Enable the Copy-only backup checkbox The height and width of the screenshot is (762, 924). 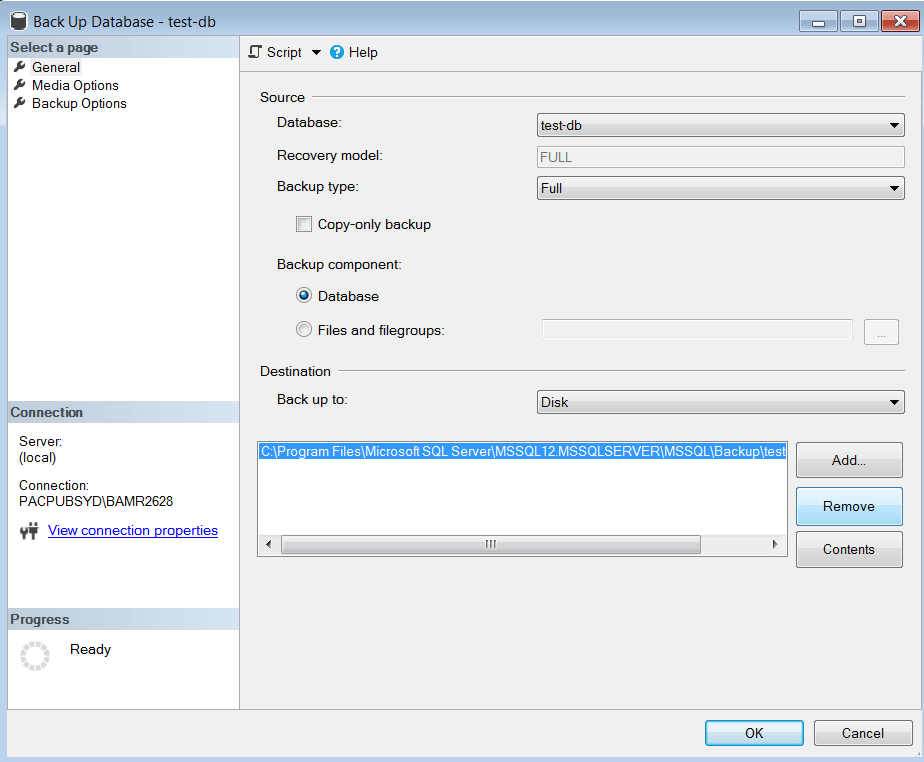pyautogui.click(x=304, y=225)
